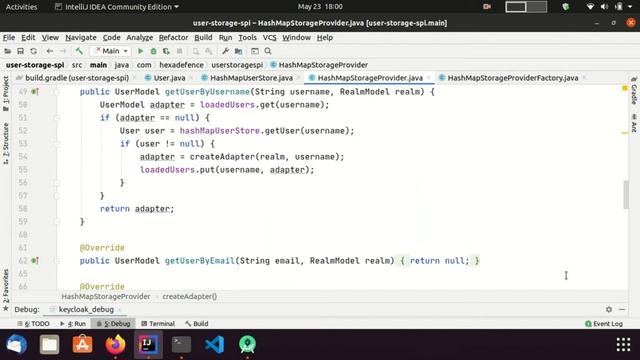
Task: Open the Main run configuration dropdown
Action: point(110,51)
